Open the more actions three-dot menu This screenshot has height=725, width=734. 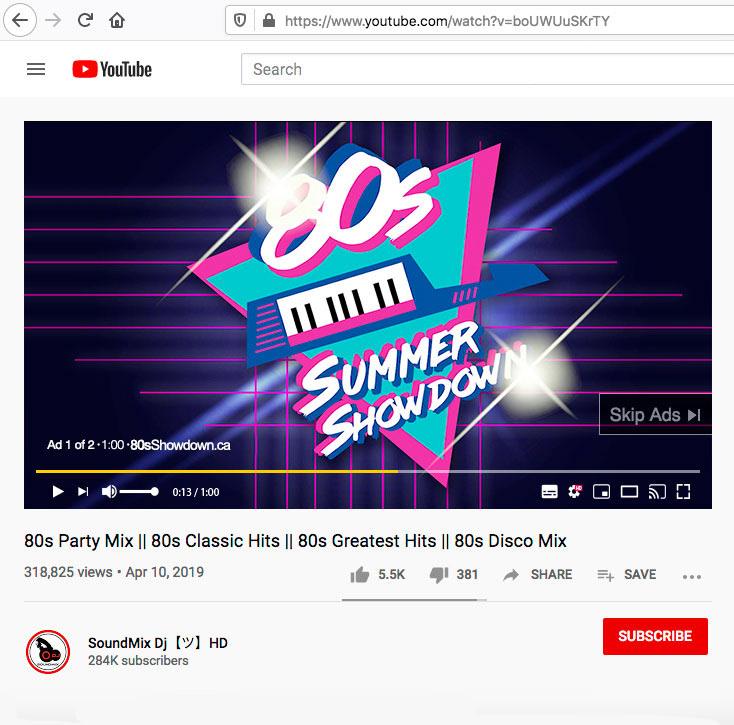click(x=692, y=577)
